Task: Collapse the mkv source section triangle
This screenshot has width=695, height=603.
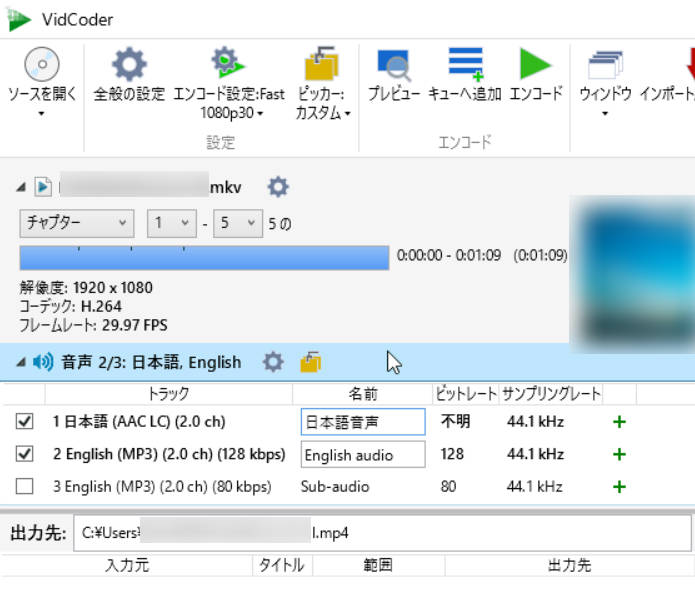Action: coord(21,187)
